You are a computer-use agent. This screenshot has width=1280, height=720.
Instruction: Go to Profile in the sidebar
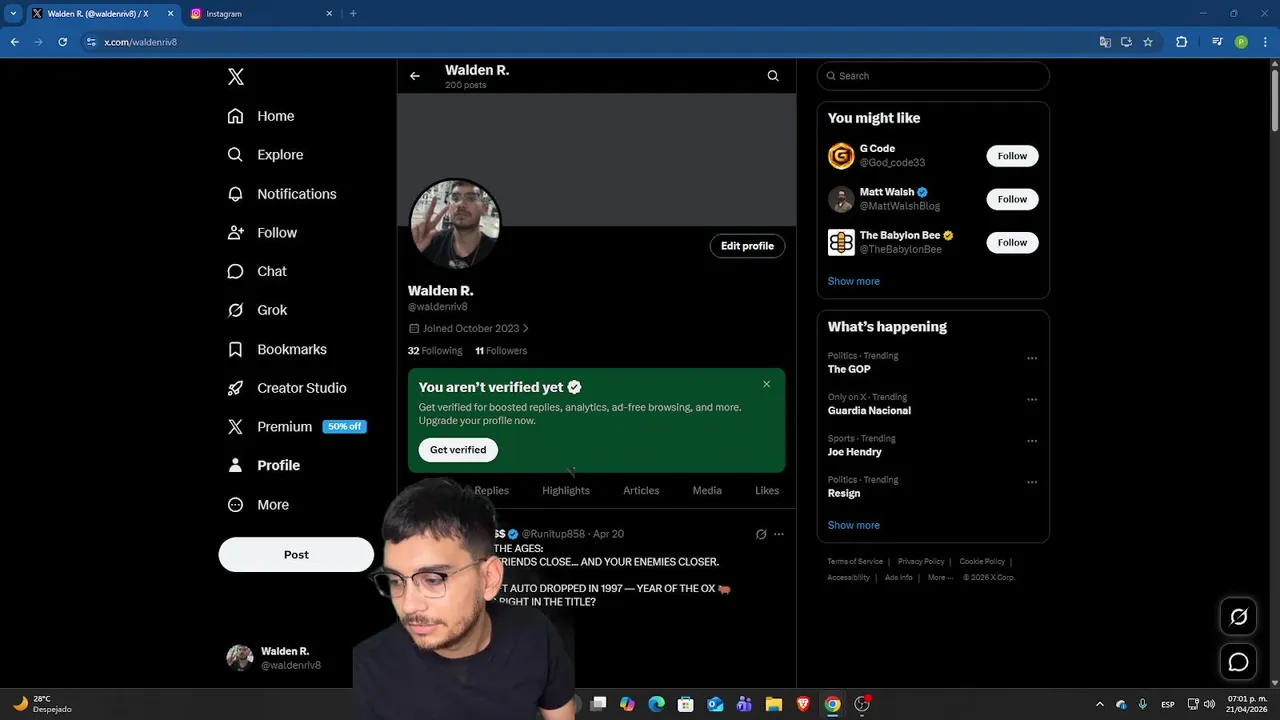(264, 465)
